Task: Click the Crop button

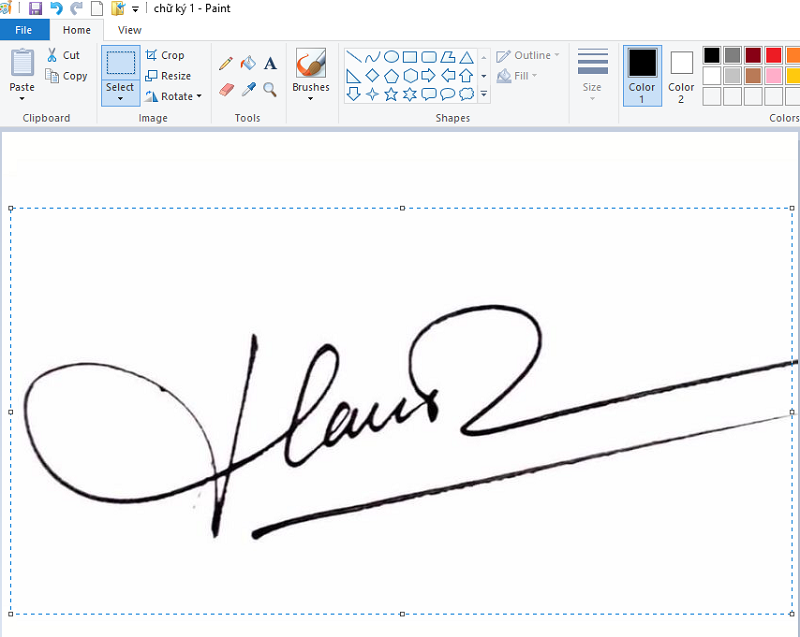Action: pyautogui.click(x=165, y=55)
